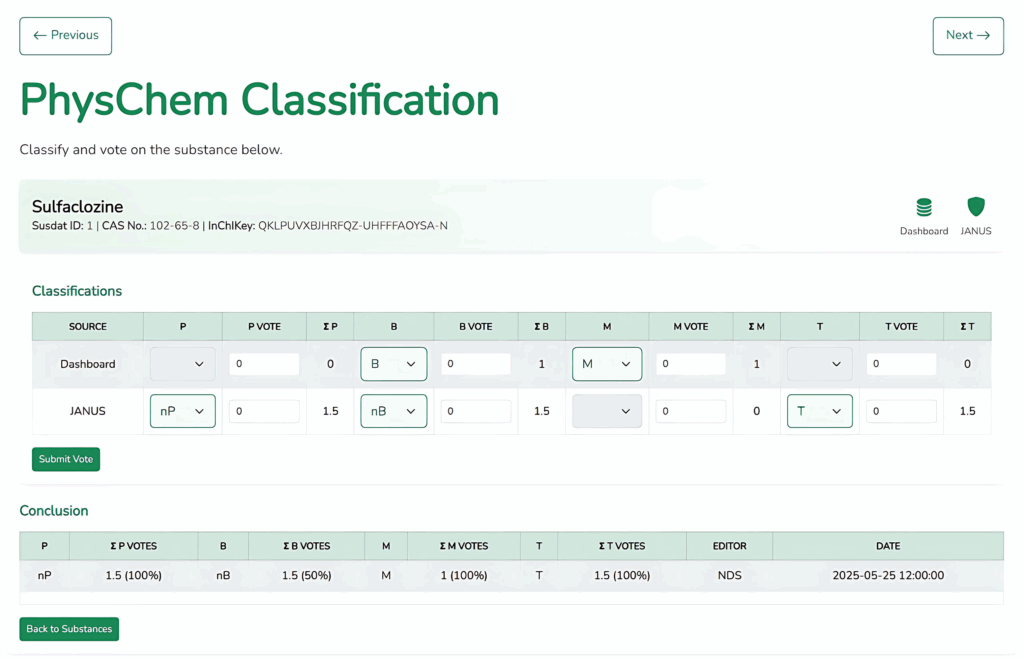Focus the Dashboard row T Vote field
The width and height of the screenshot is (1024, 659).
pyautogui.click(x=901, y=364)
